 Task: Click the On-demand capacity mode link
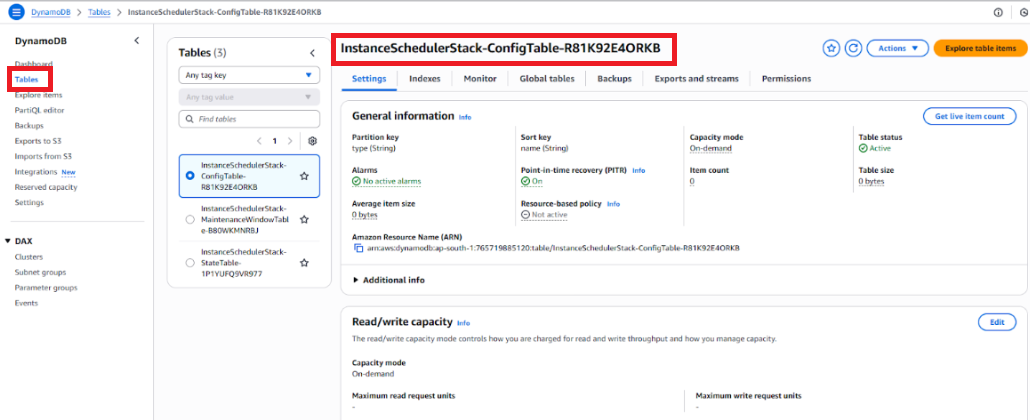pyautogui.click(x=711, y=148)
